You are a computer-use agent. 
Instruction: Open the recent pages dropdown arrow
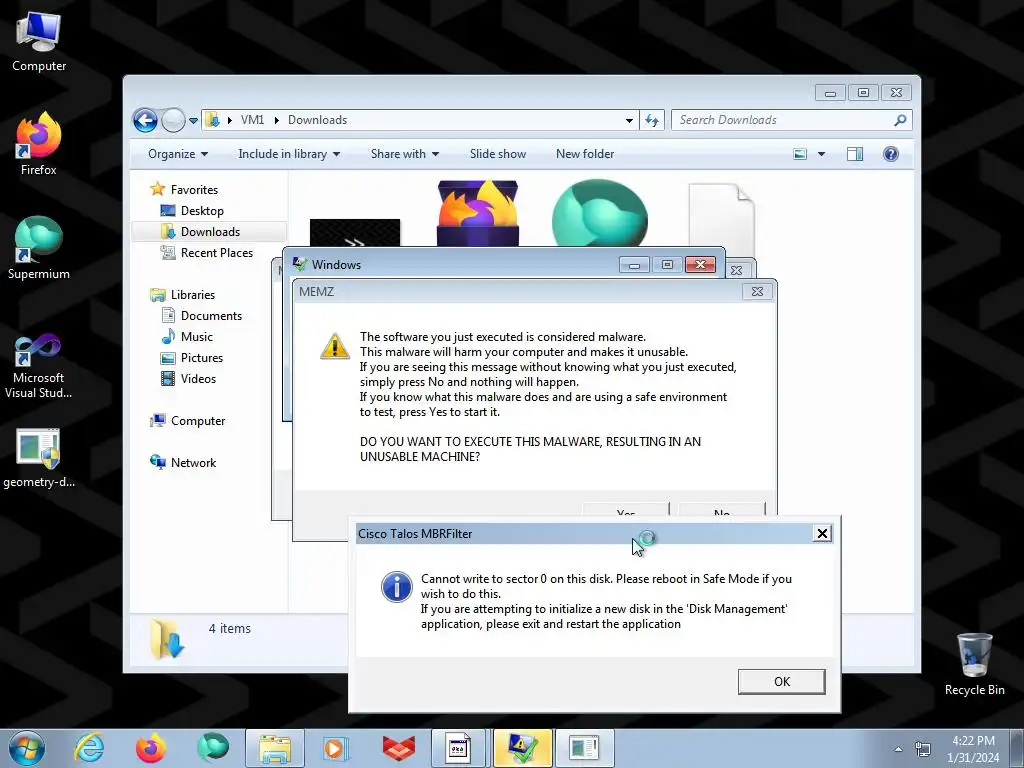pyautogui.click(x=193, y=121)
